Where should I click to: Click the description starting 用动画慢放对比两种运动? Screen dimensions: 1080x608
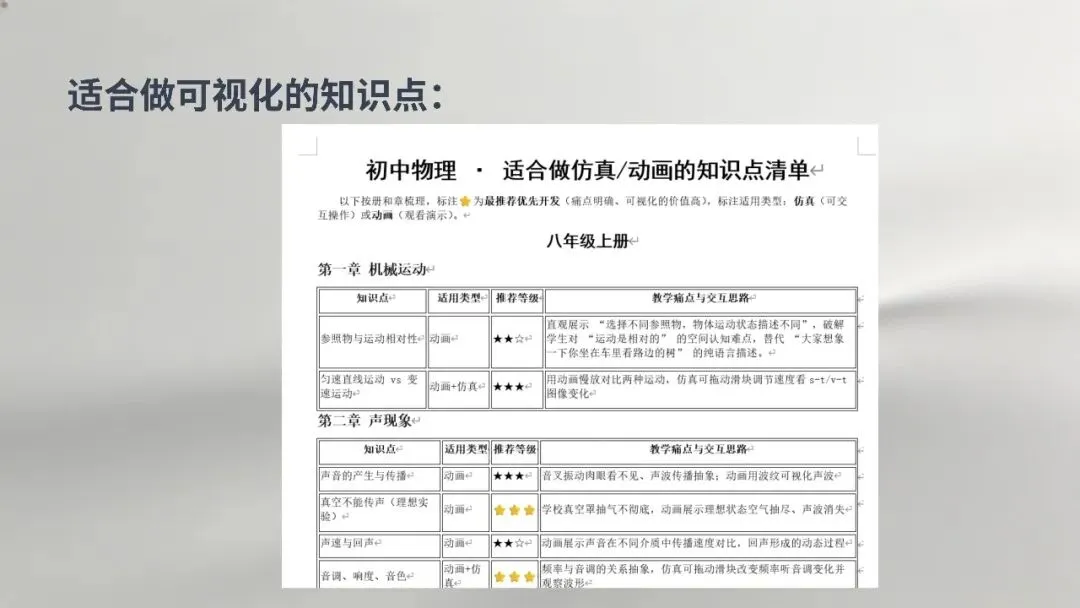pyautogui.click(x=697, y=386)
